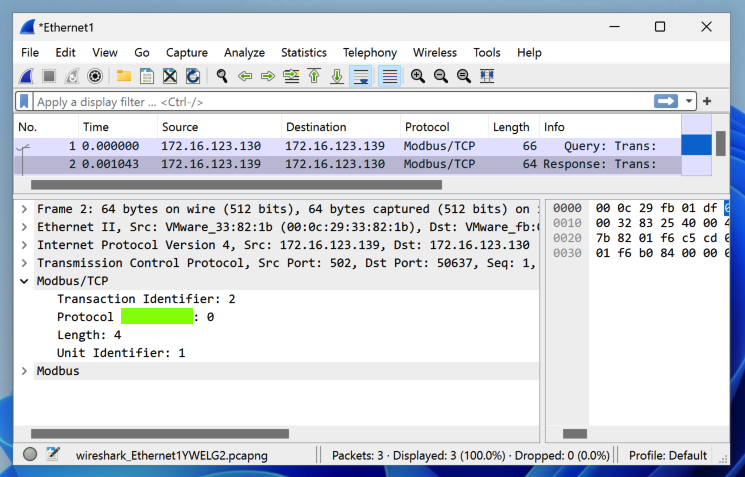The image size is (745, 477).
Task: Select Unit Identifier: 1 field
Action: tap(121, 353)
